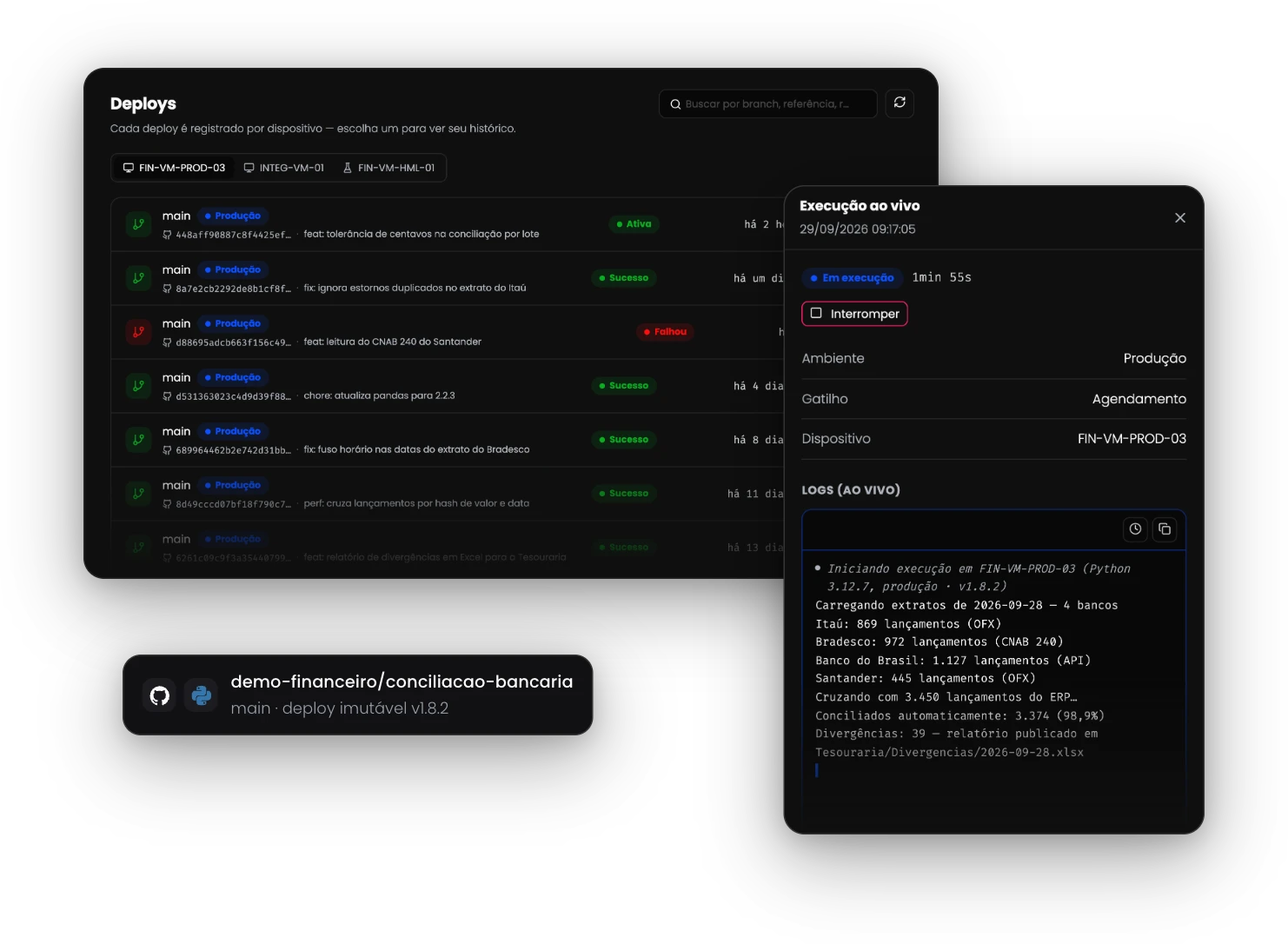Click the Python icon in repository card
The width and height of the screenshot is (1288, 944).
tap(201, 695)
